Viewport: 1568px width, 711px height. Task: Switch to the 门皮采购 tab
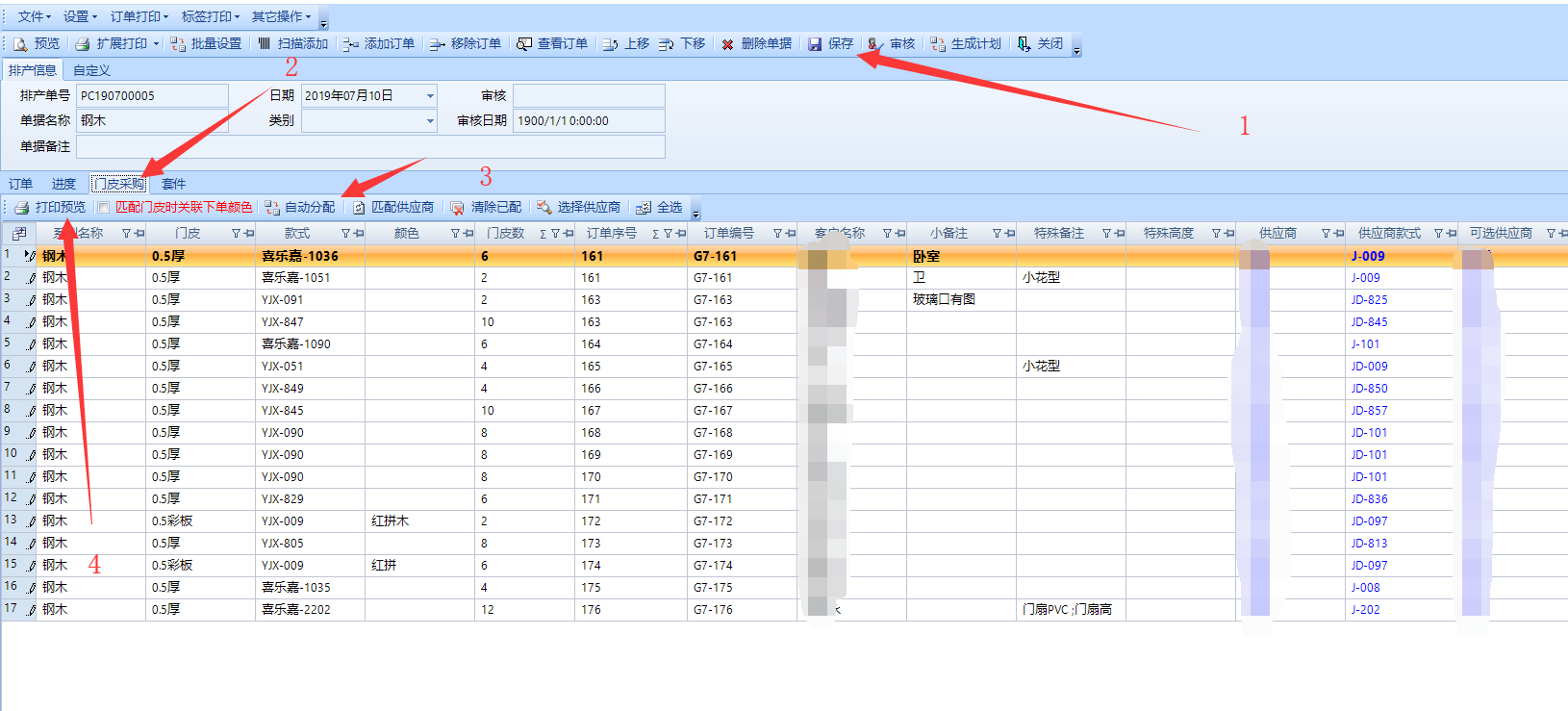coord(118,184)
